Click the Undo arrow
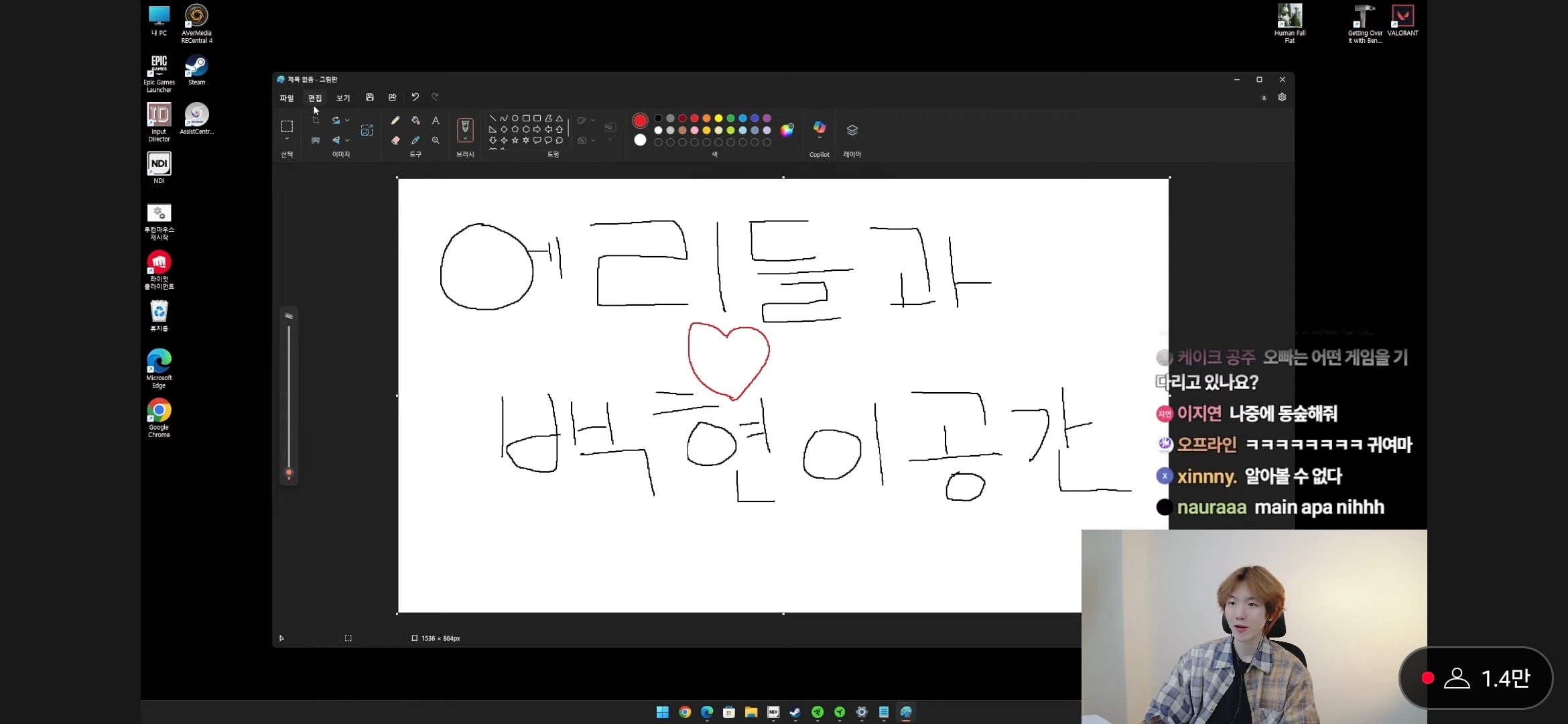 415,97
